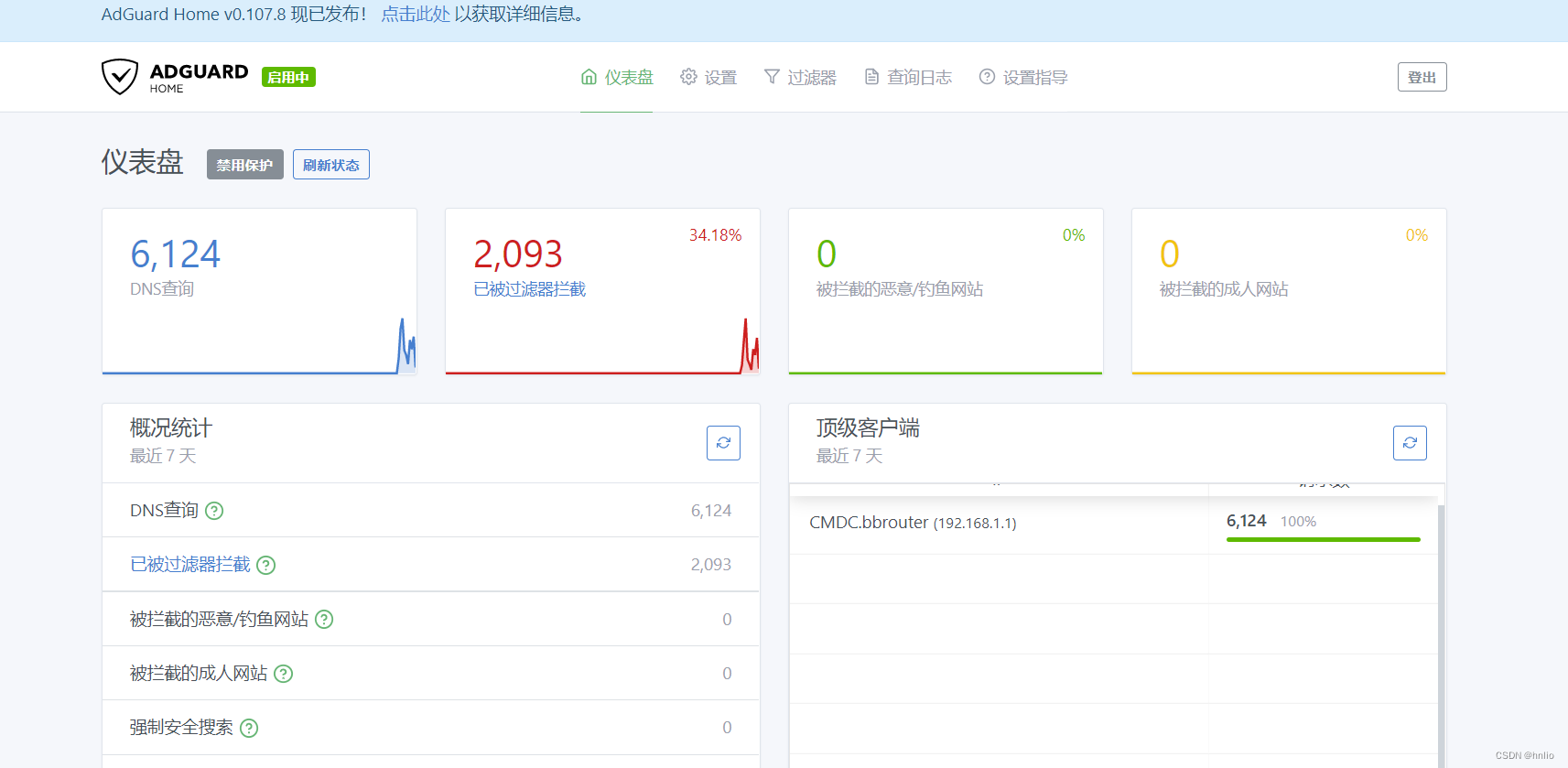This screenshot has width=1568, height=768.
Task: Click the 刷新状态 refresh status button
Action: coord(331,165)
